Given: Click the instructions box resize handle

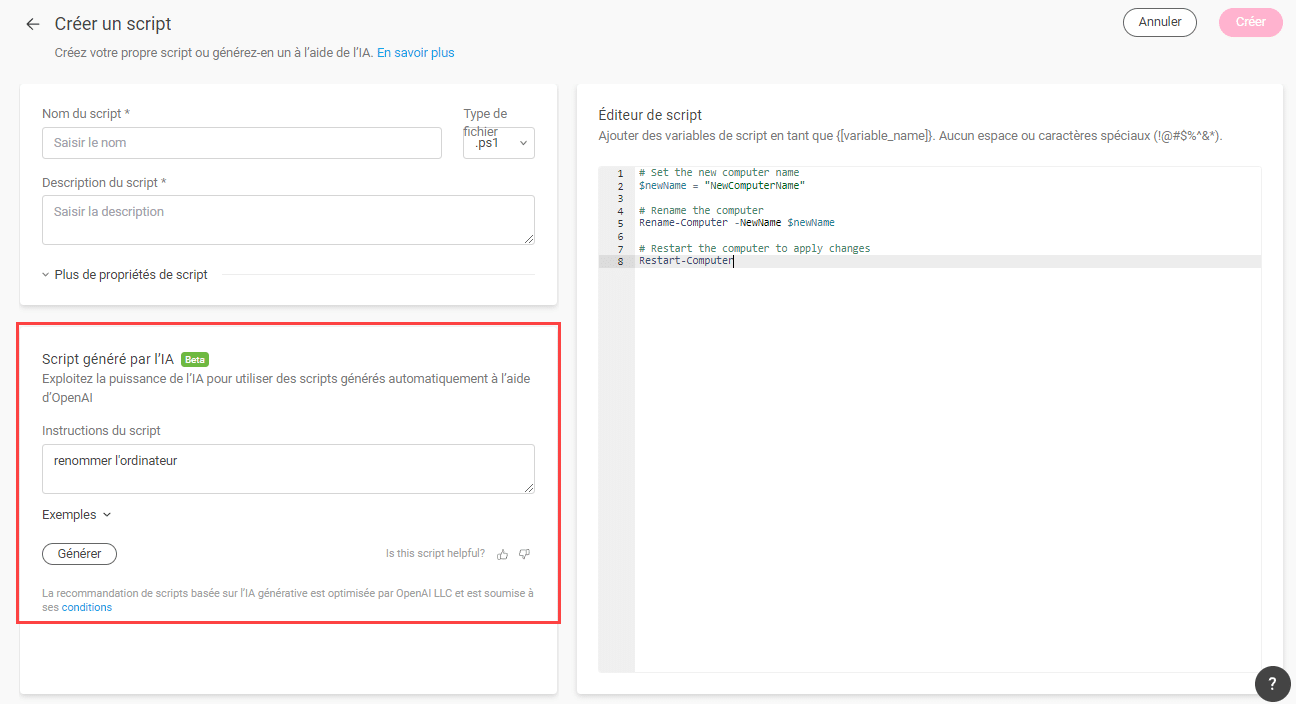Looking at the screenshot, I should [x=529, y=488].
